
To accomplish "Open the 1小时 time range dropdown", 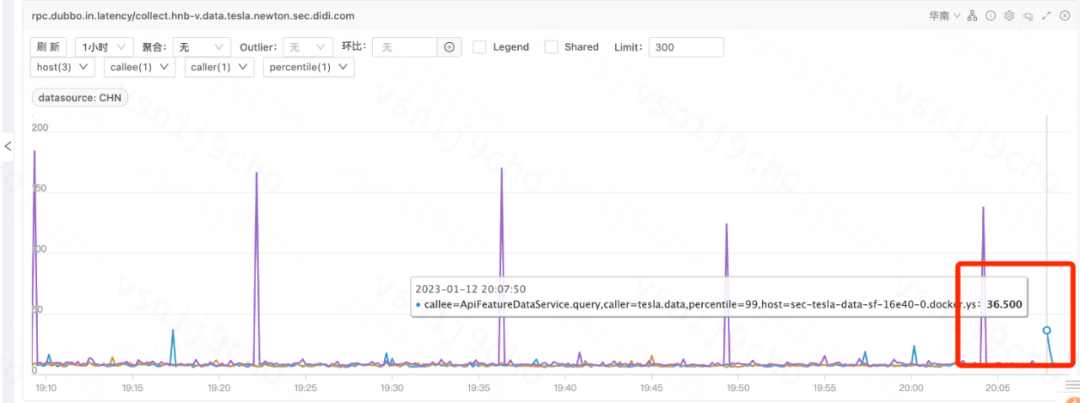I will tap(104, 47).
